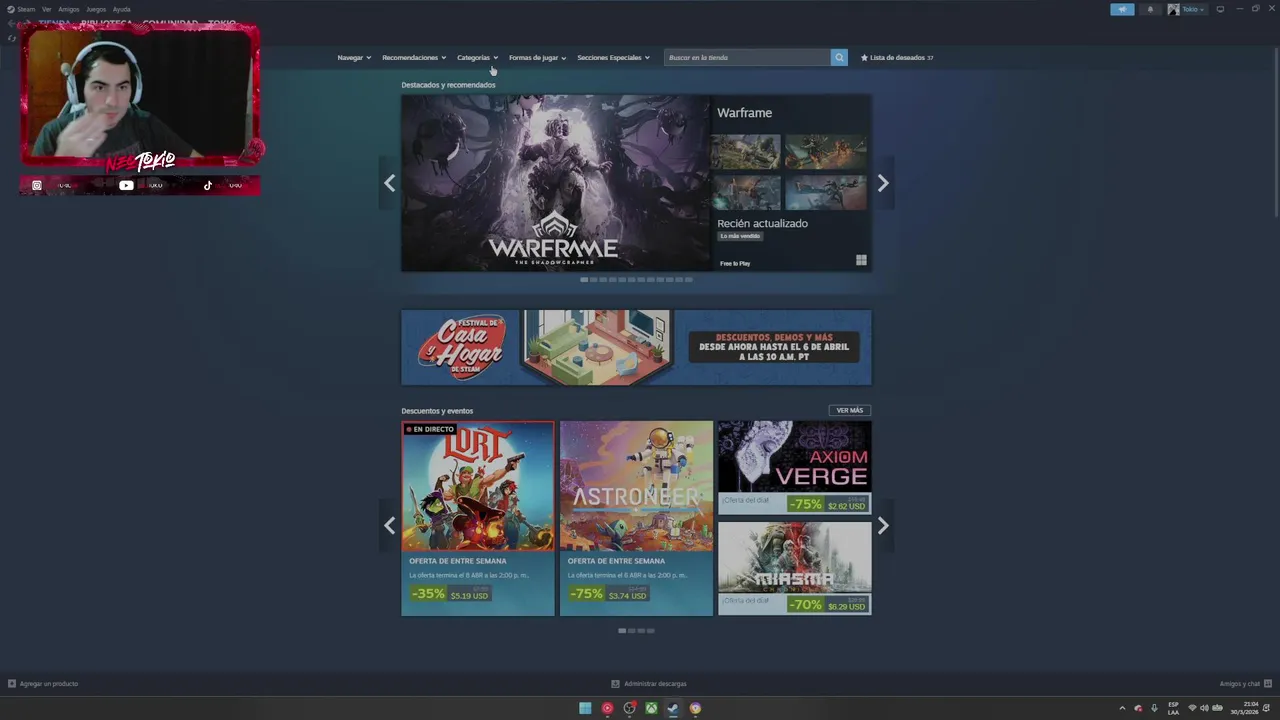This screenshot has width=1280, height=720.
Task: Click the Buscar en la tienda search field
Action: coord(747,57)
